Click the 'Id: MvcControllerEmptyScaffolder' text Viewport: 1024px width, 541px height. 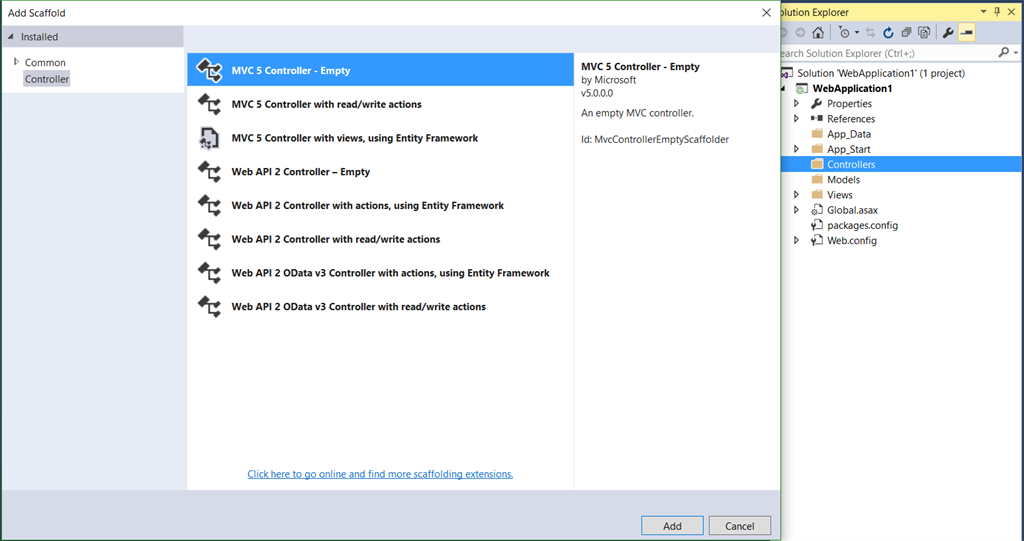tap(655, 139)
